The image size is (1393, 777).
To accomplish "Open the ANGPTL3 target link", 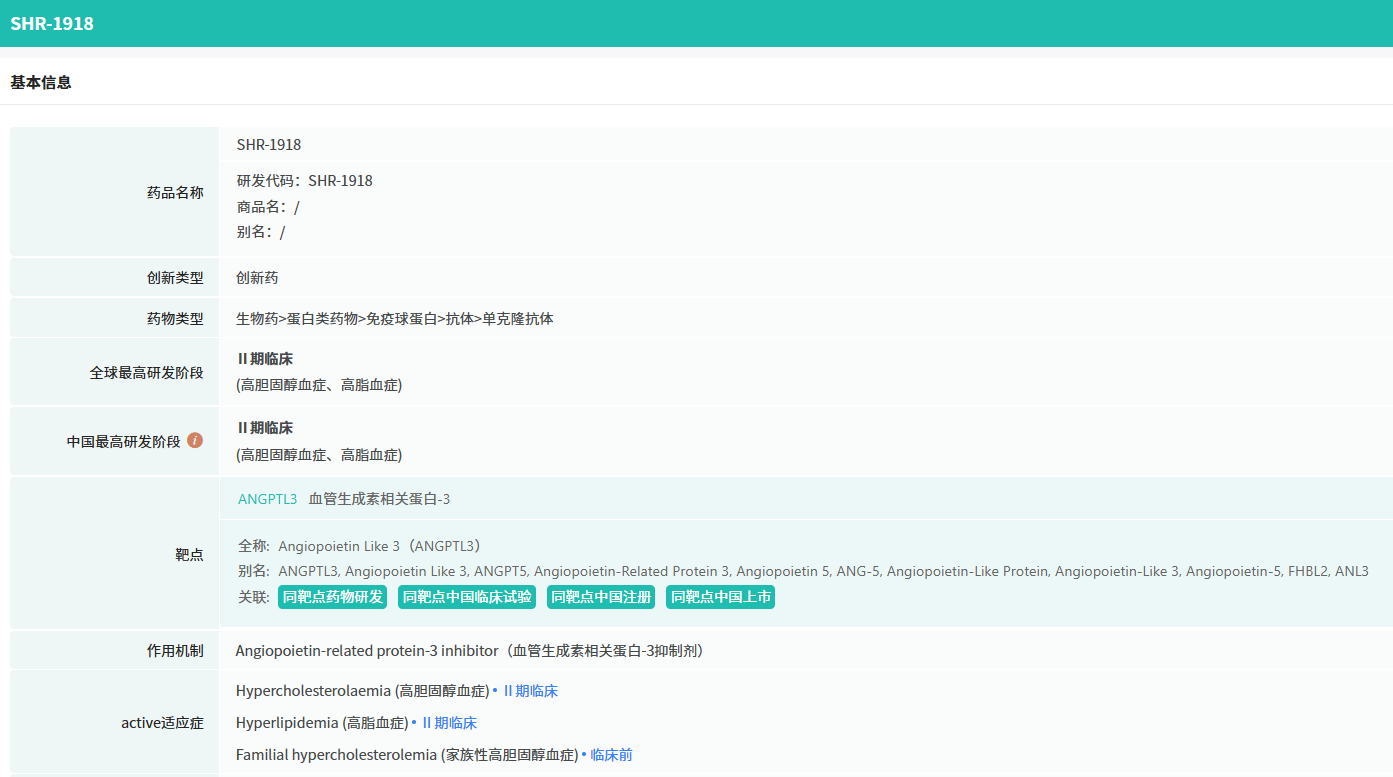I will tap(267, 499).
